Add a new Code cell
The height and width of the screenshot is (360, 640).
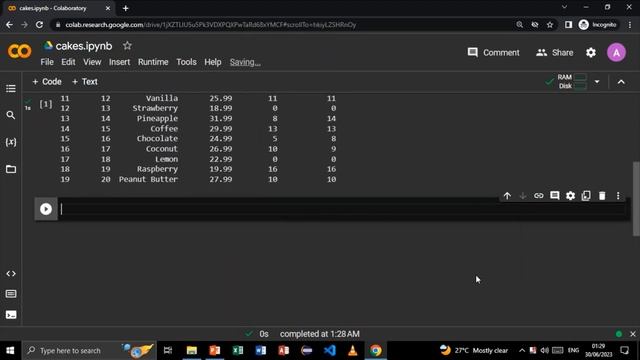[x=47, y=82]
